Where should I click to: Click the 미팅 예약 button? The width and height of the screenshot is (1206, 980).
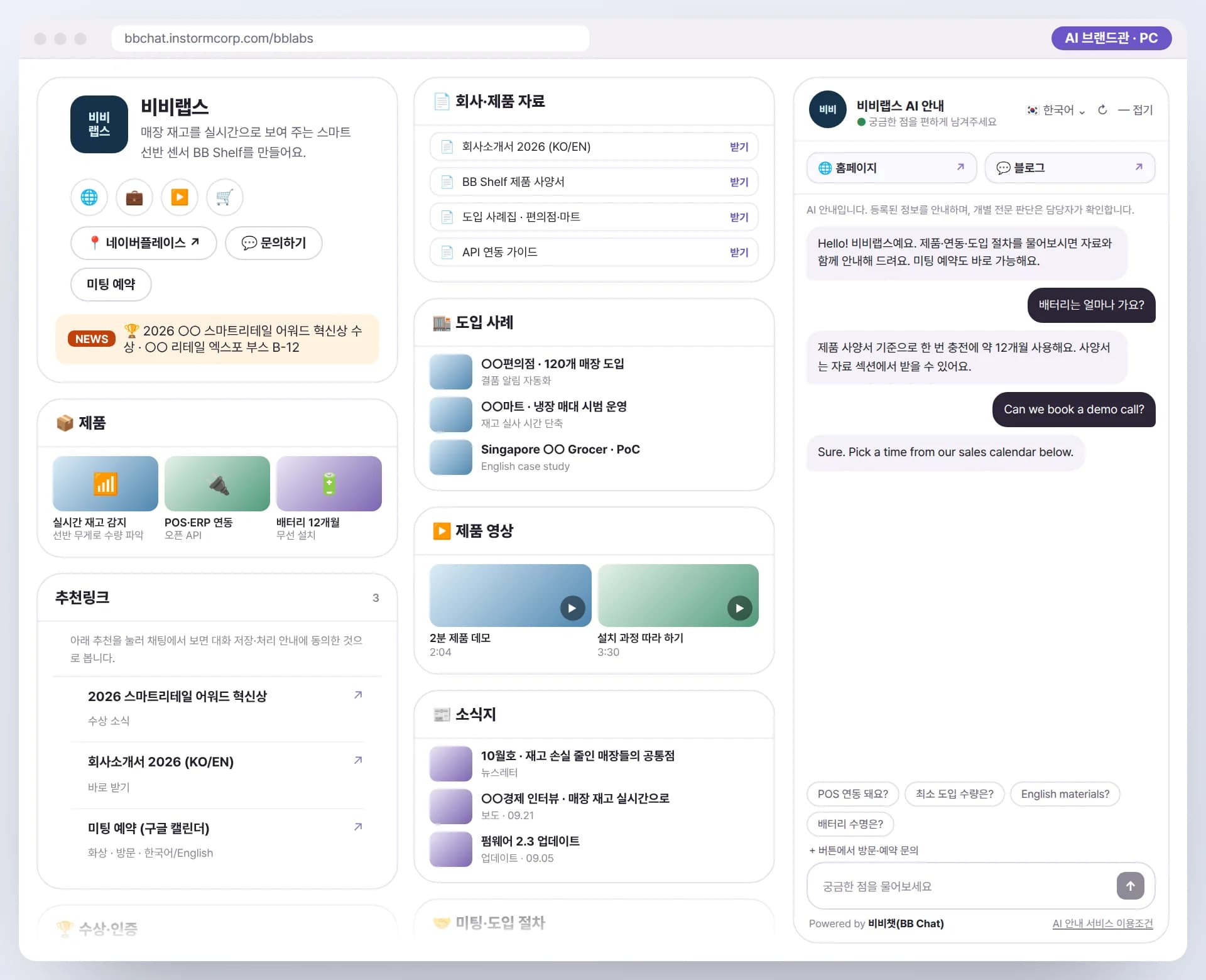[111, 284]
